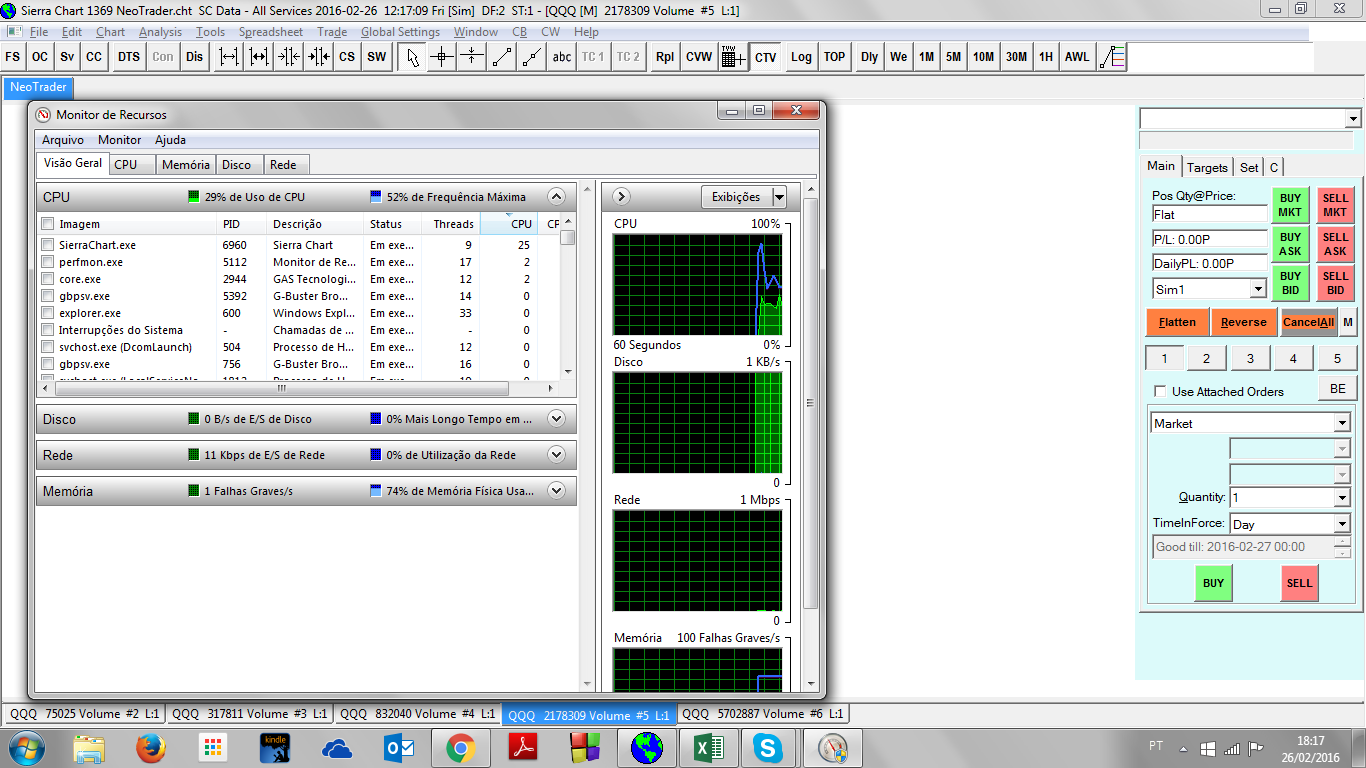This screenshot has height=768, width=1366.
Task: Open the Analysis menu in Sierra Chart
Action: click(x=160, y=32)
